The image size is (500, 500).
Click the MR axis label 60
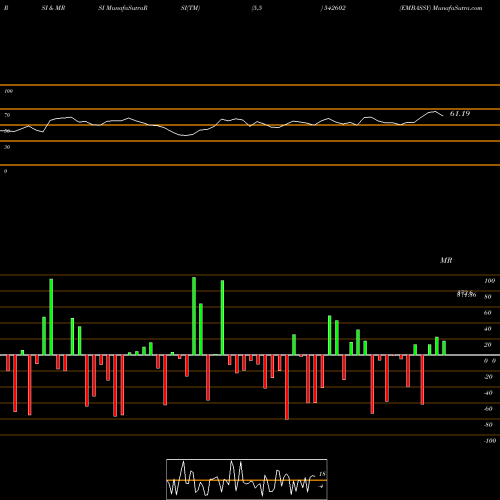(487, 313)
